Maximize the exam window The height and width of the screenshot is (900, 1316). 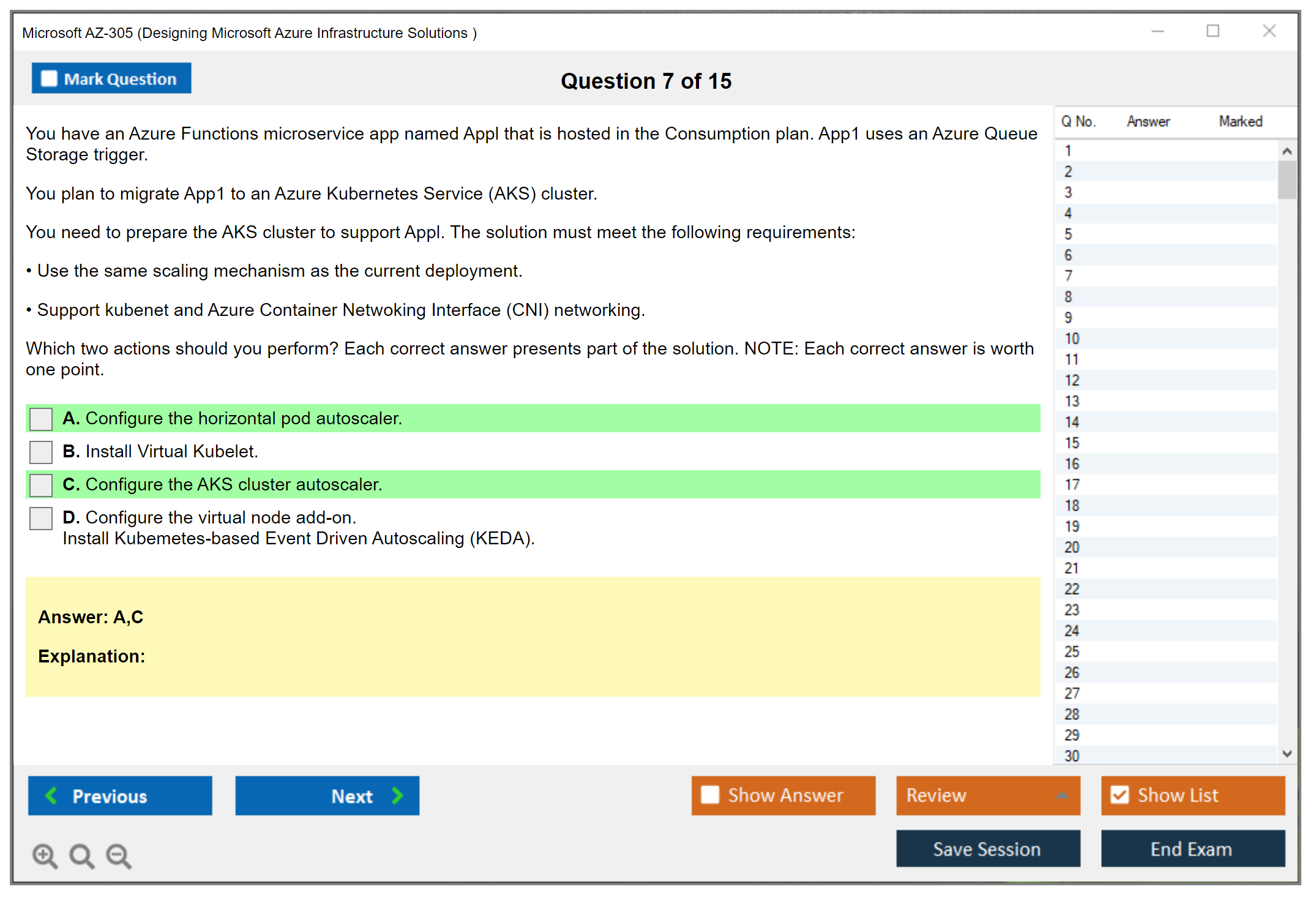1213,31
